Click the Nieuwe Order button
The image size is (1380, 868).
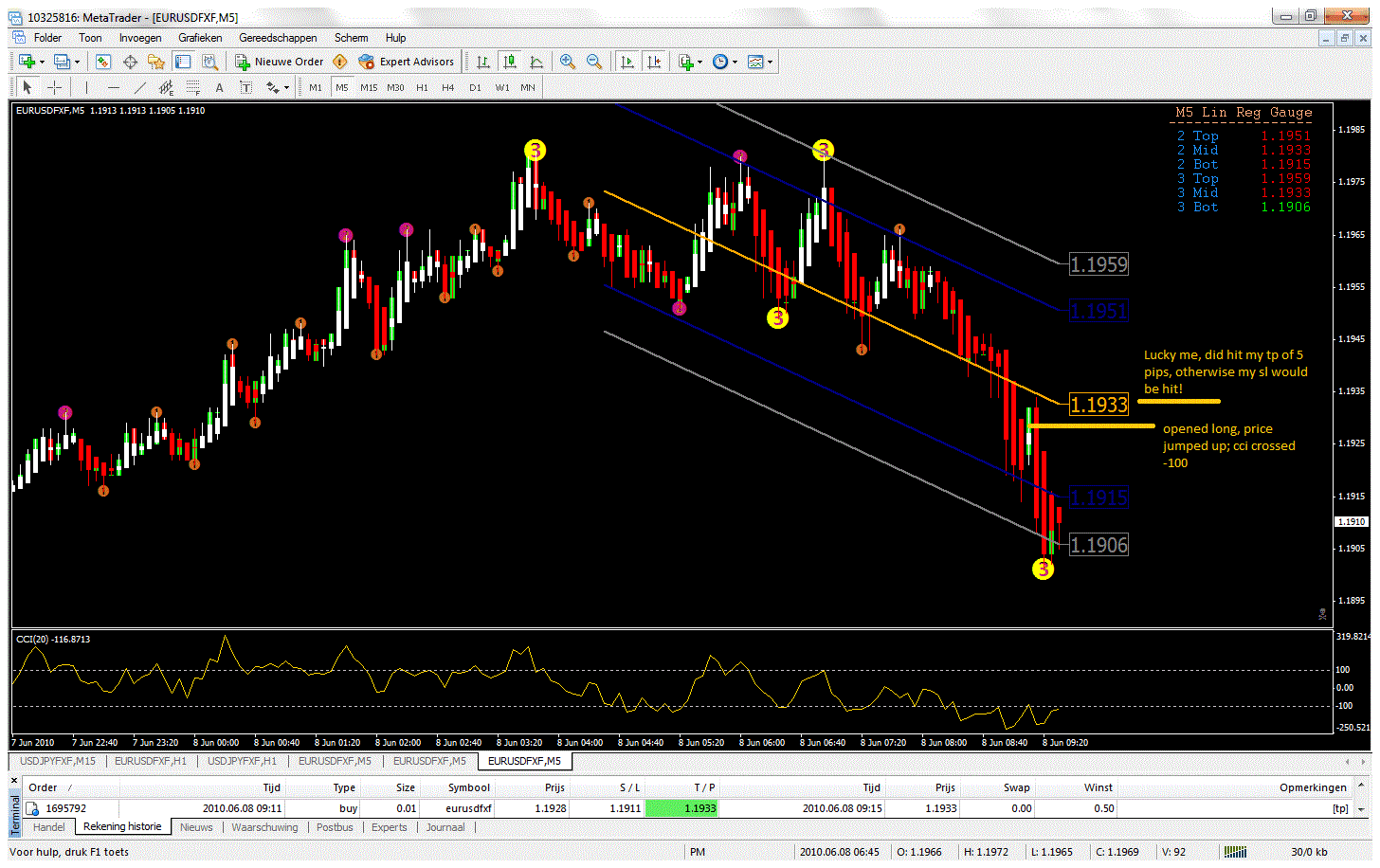(x=281, y=62)
